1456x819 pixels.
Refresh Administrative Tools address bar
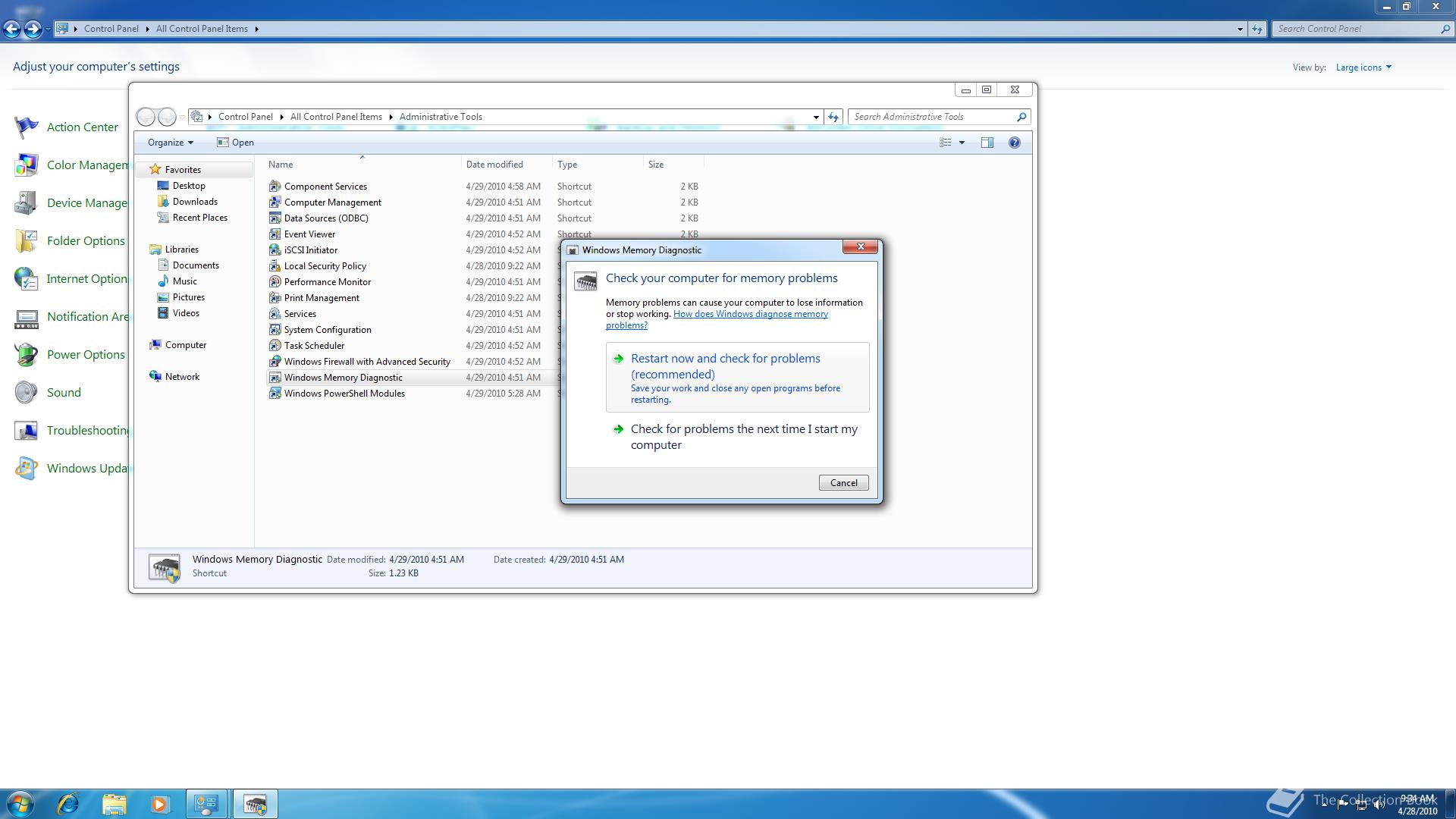pos(833,117)
